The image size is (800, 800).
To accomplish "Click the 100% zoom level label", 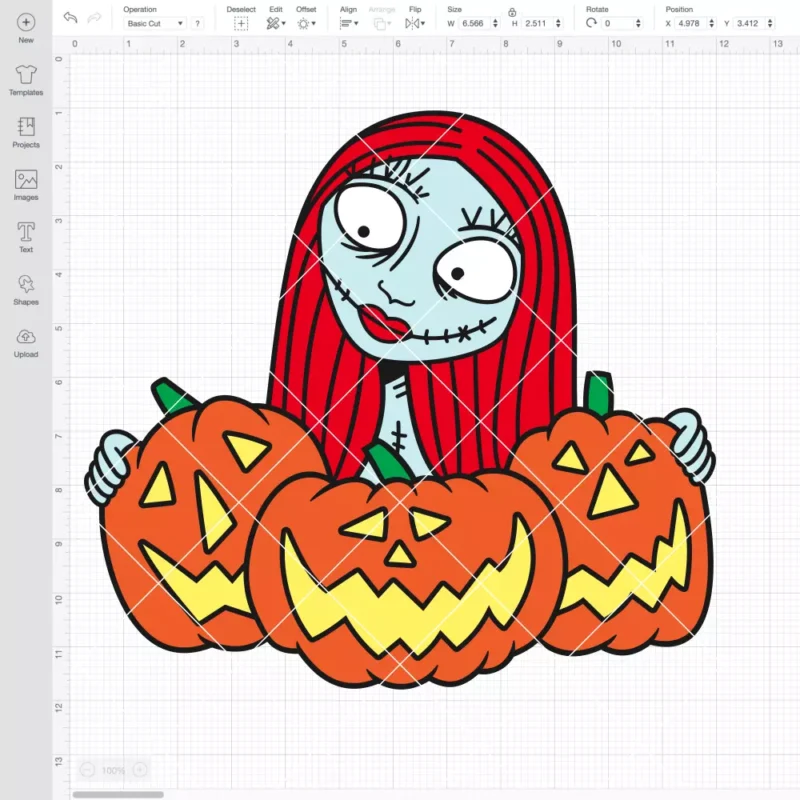I will (113, 770).
